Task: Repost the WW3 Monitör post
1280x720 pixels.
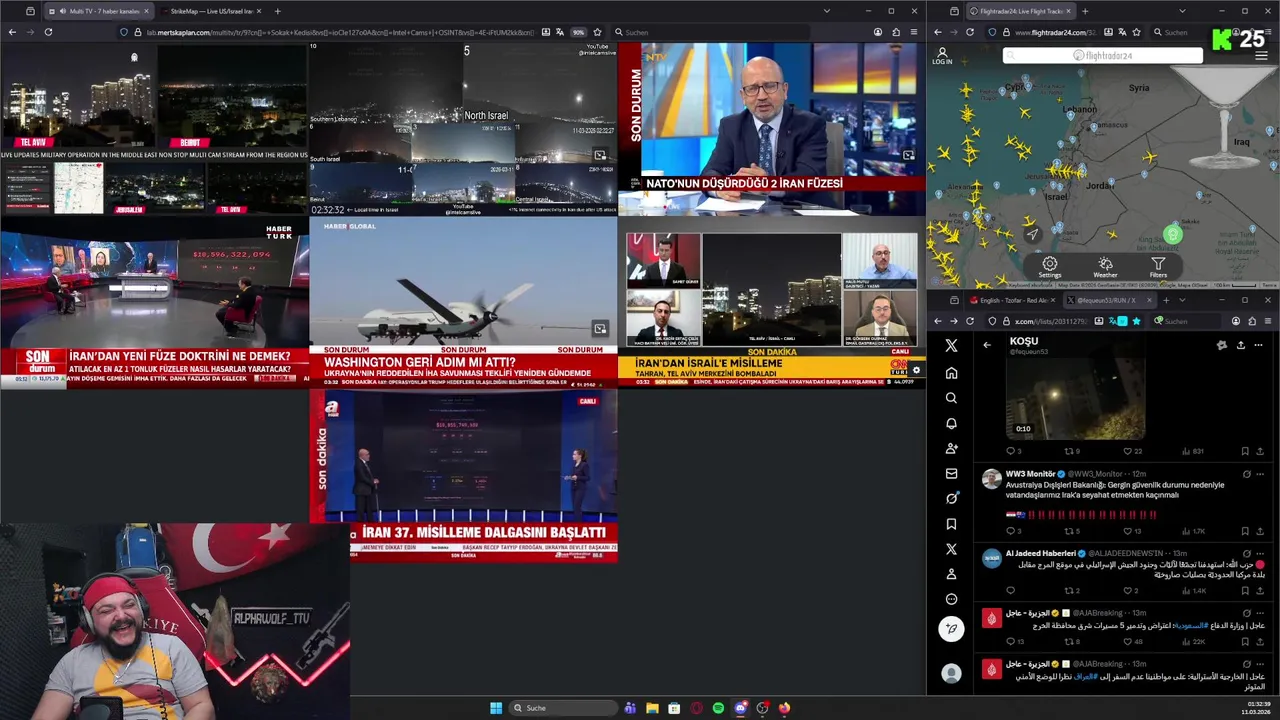Action: click(1069, 531)
